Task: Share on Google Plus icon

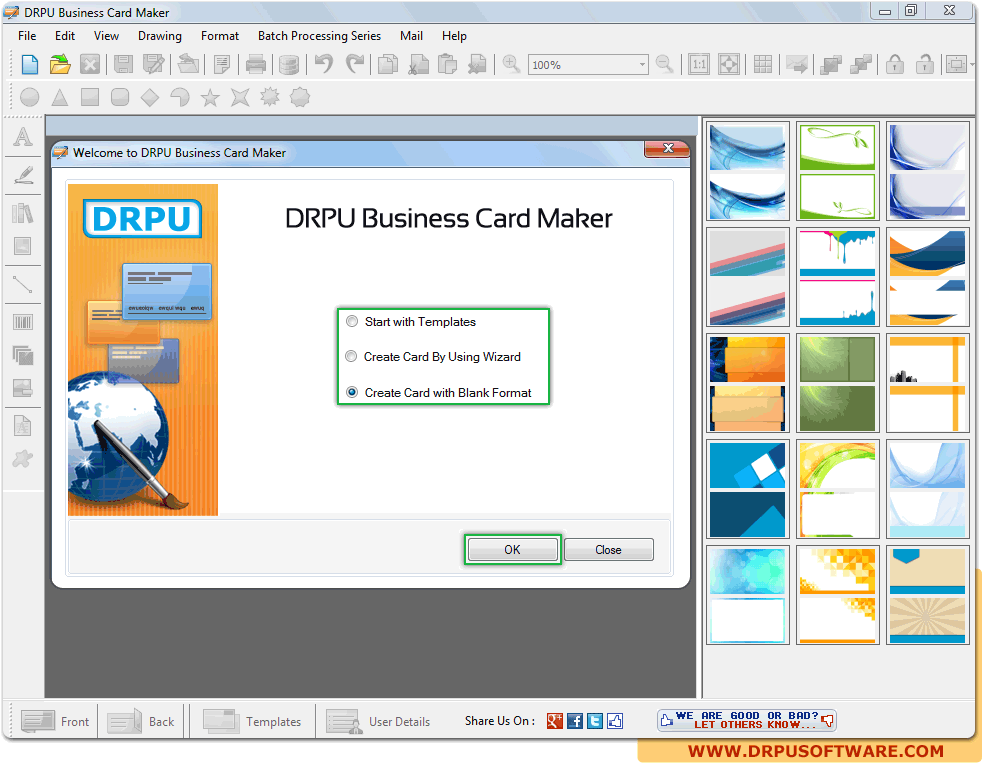Action: (x=554, y=721)
